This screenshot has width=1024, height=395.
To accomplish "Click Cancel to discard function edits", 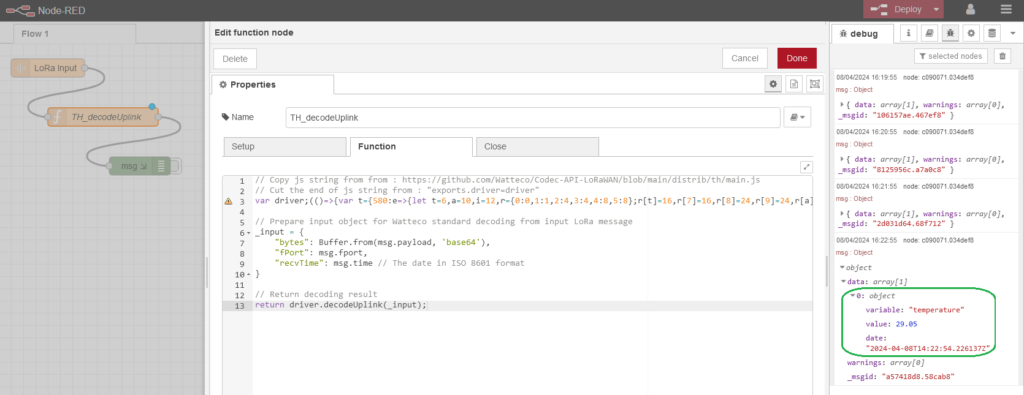I will point(744,58).
